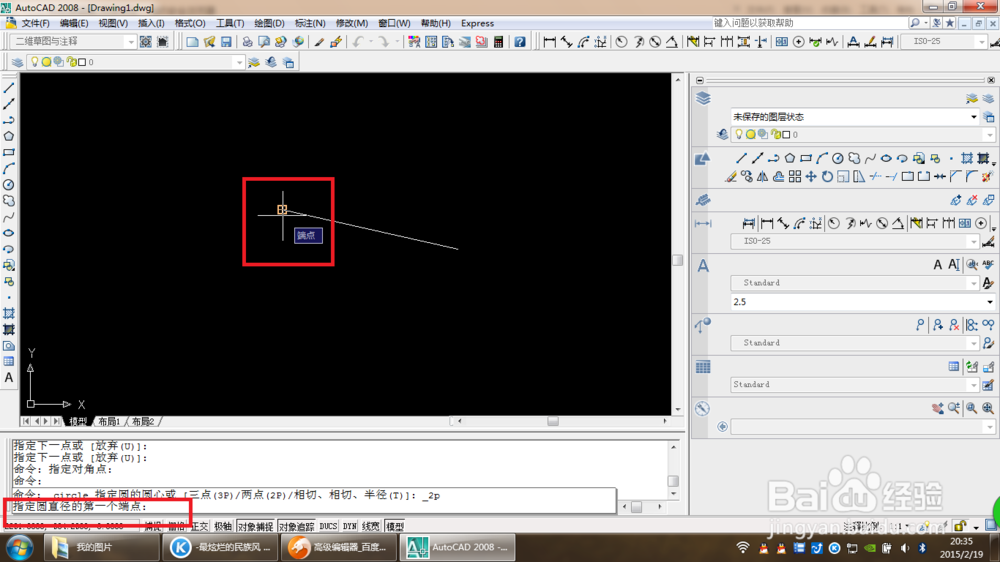The image size is (1000, 562).
Task: Click the Mirror tool in dashboard panel
Action: 763,177
